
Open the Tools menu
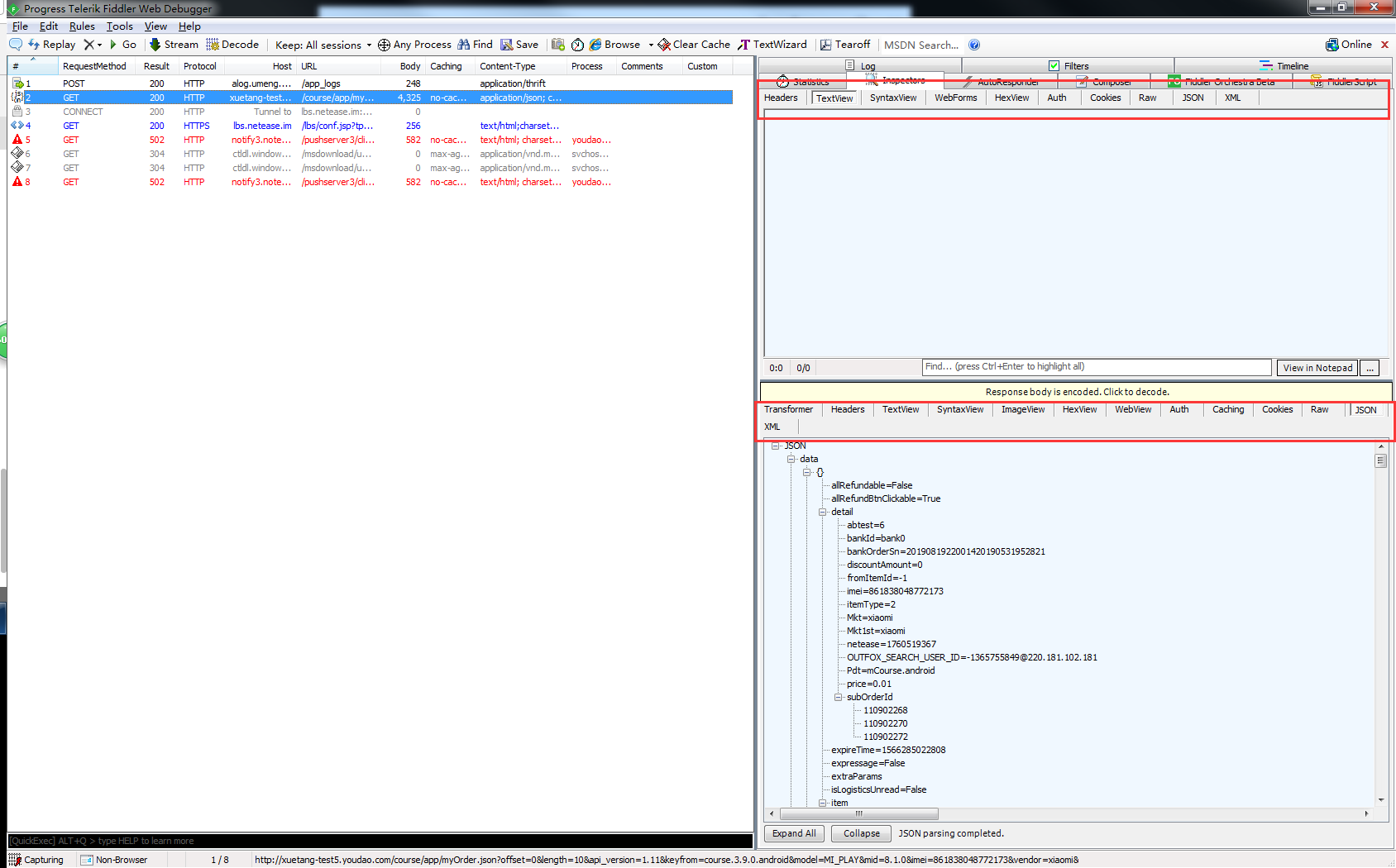pos(120,26)
